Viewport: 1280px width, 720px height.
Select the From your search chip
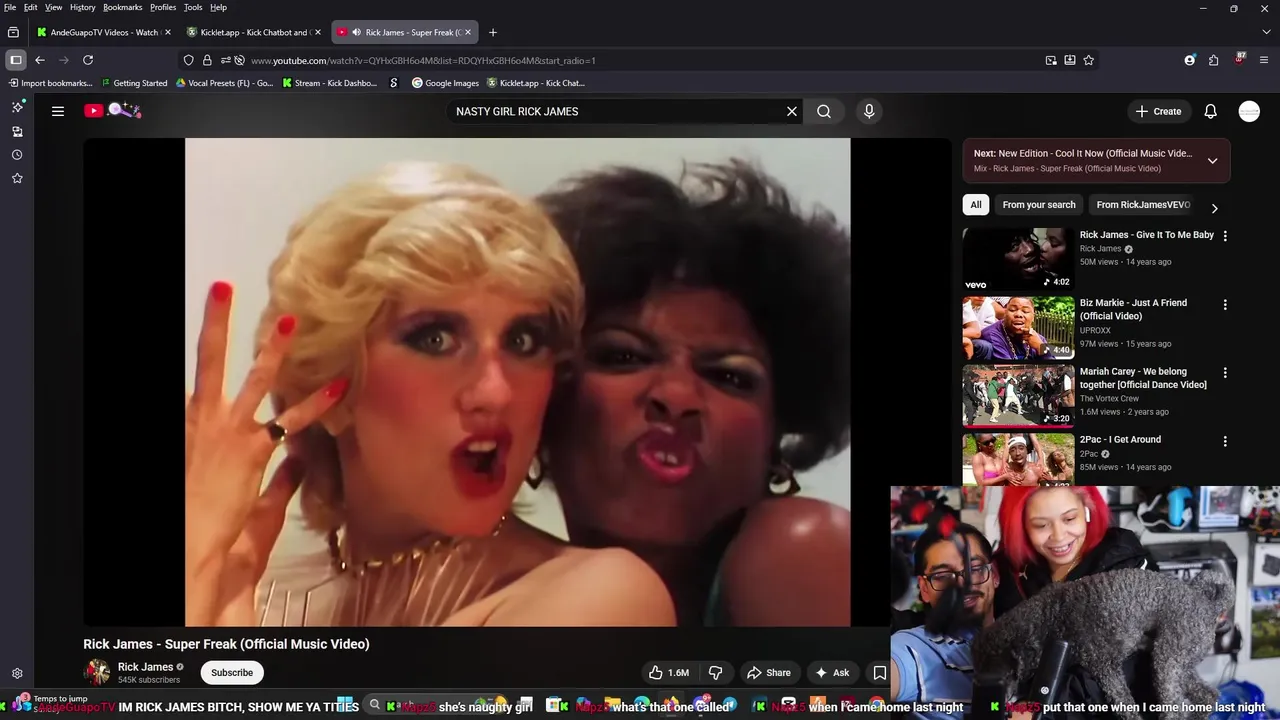click(x=1039, y=205)
